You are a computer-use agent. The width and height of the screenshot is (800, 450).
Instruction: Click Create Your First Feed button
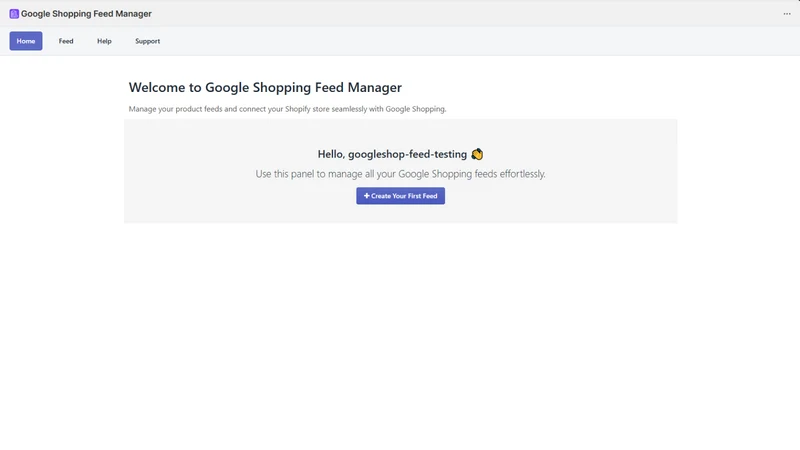click(x=401, y=196)
